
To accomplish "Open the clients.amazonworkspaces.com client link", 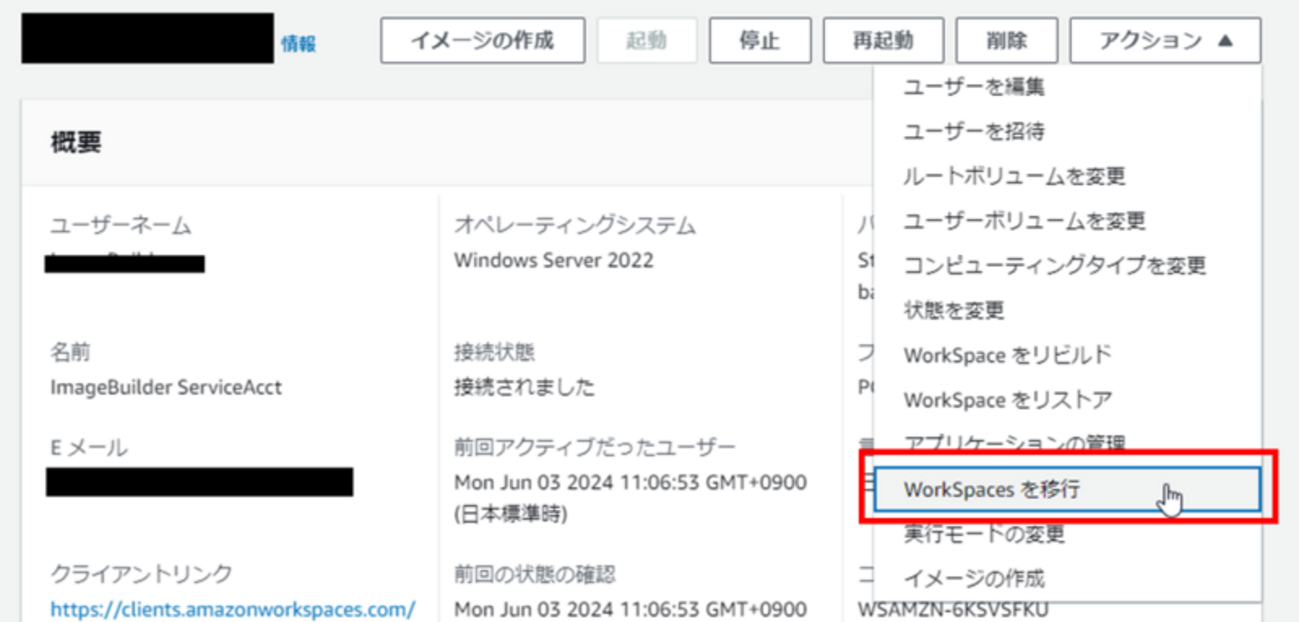I will (x=232, y=608).
